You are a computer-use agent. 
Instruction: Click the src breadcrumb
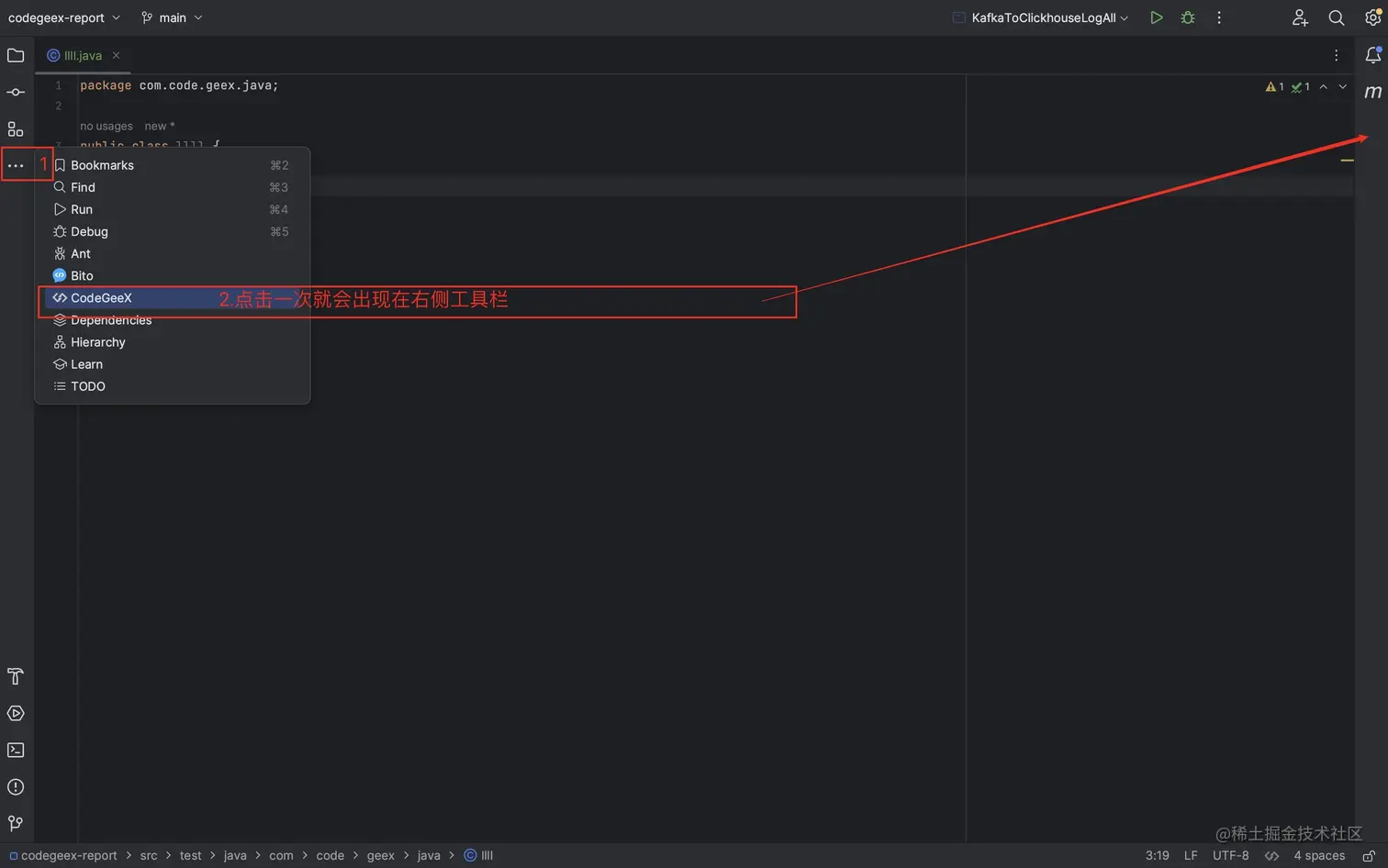(149, 855)
